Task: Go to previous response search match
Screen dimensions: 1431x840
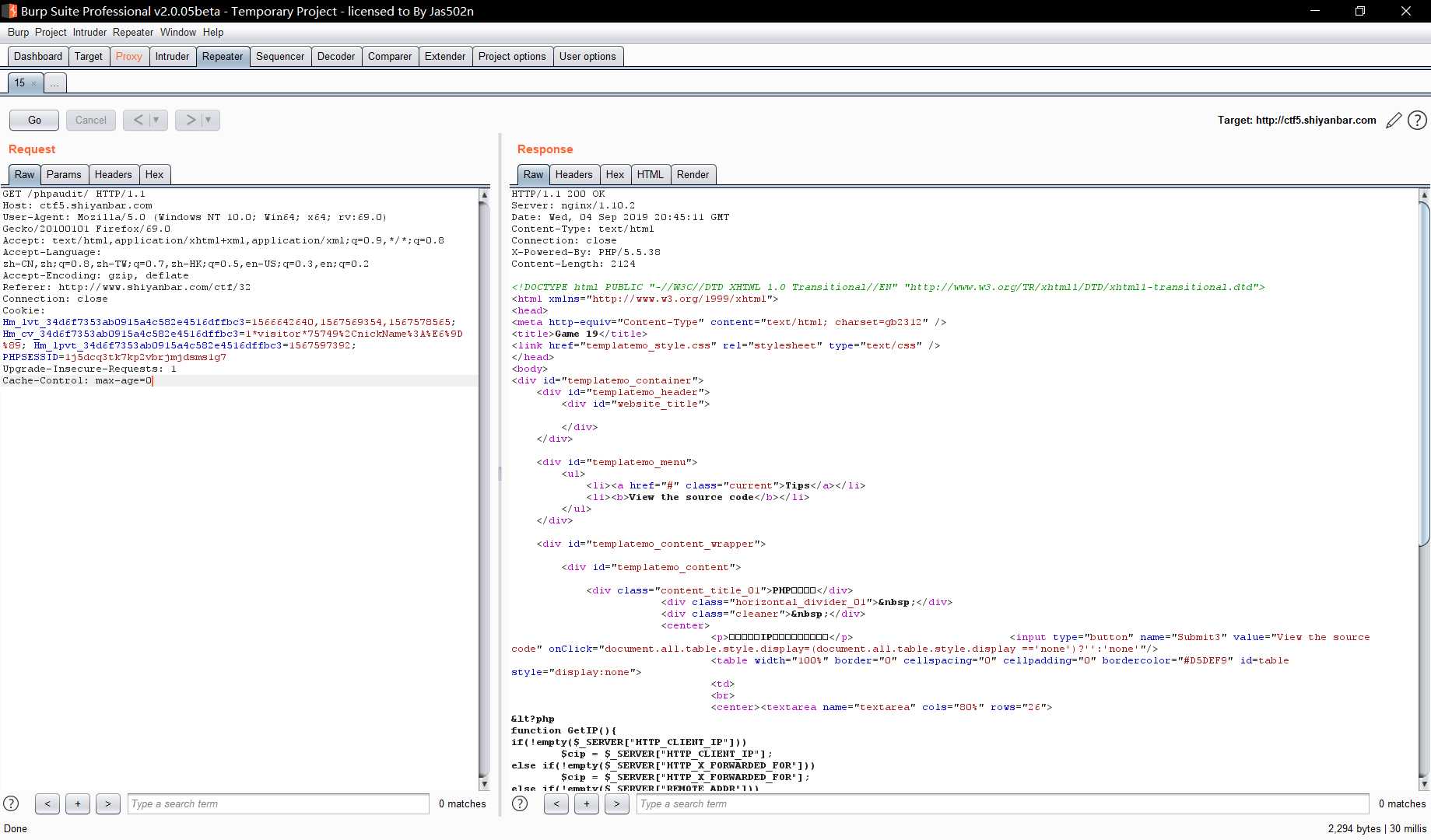Action: click(x=556, y=803)
